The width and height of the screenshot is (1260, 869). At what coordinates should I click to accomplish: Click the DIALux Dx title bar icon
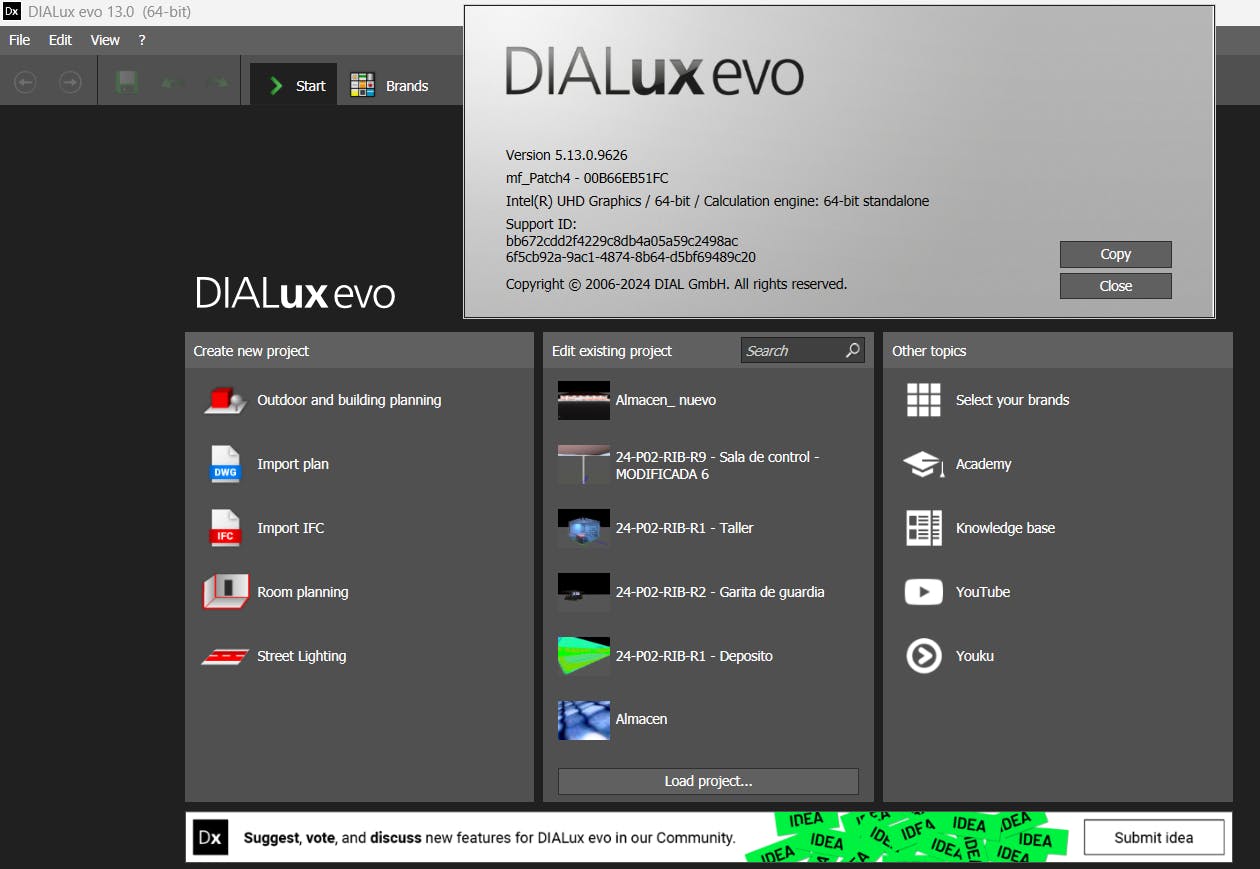pos(12,12)
